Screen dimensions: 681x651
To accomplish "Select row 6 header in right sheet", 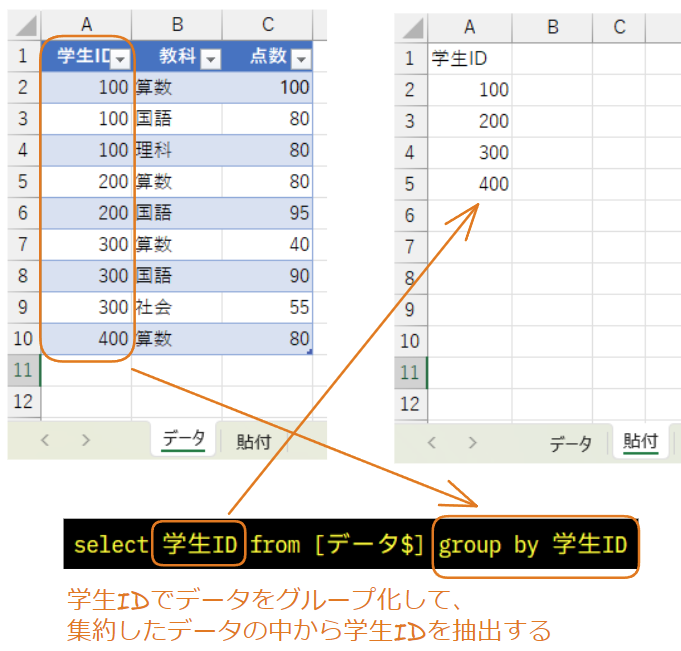I will click(x=410, y=215).
